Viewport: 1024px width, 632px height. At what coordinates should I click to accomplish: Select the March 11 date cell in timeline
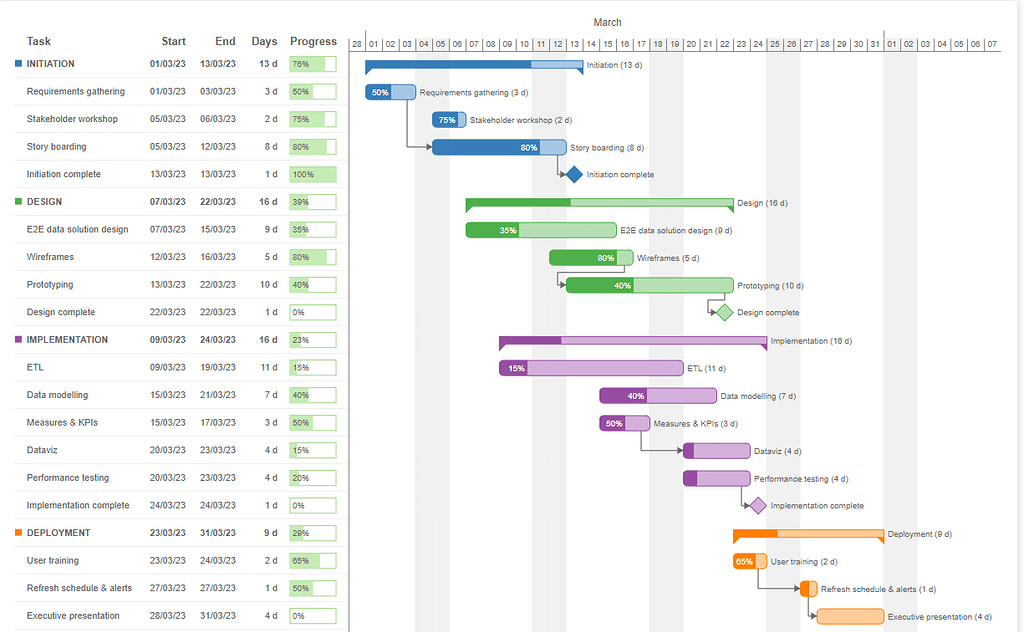coord(541,44)
